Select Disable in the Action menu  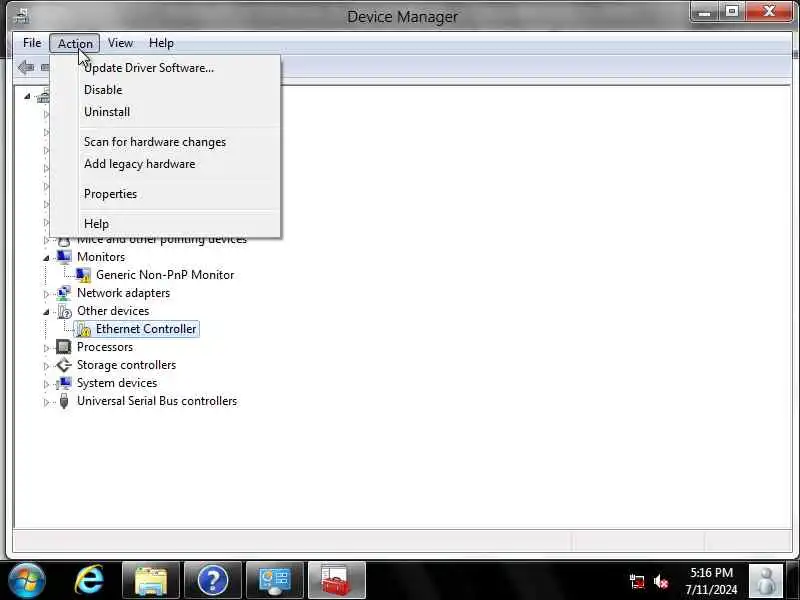click(103, 90)
